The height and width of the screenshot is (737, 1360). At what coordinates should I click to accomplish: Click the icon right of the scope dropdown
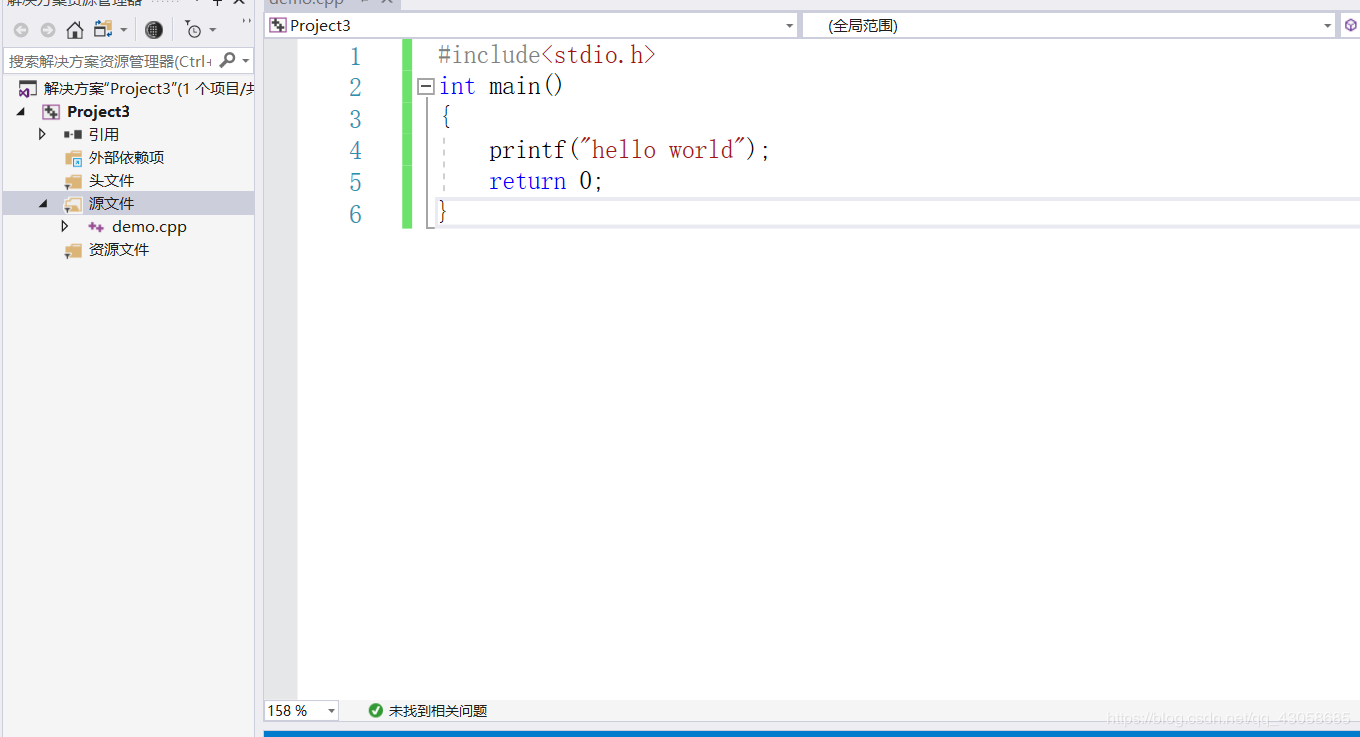[x=1349, y=24]
